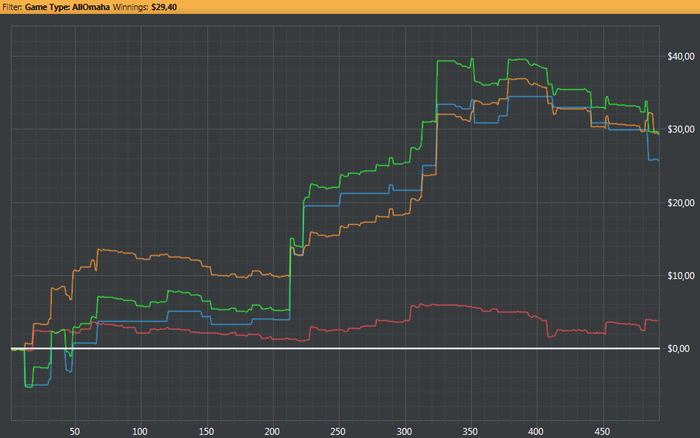Click the 350 hands x-axis label

coord(470,431)
